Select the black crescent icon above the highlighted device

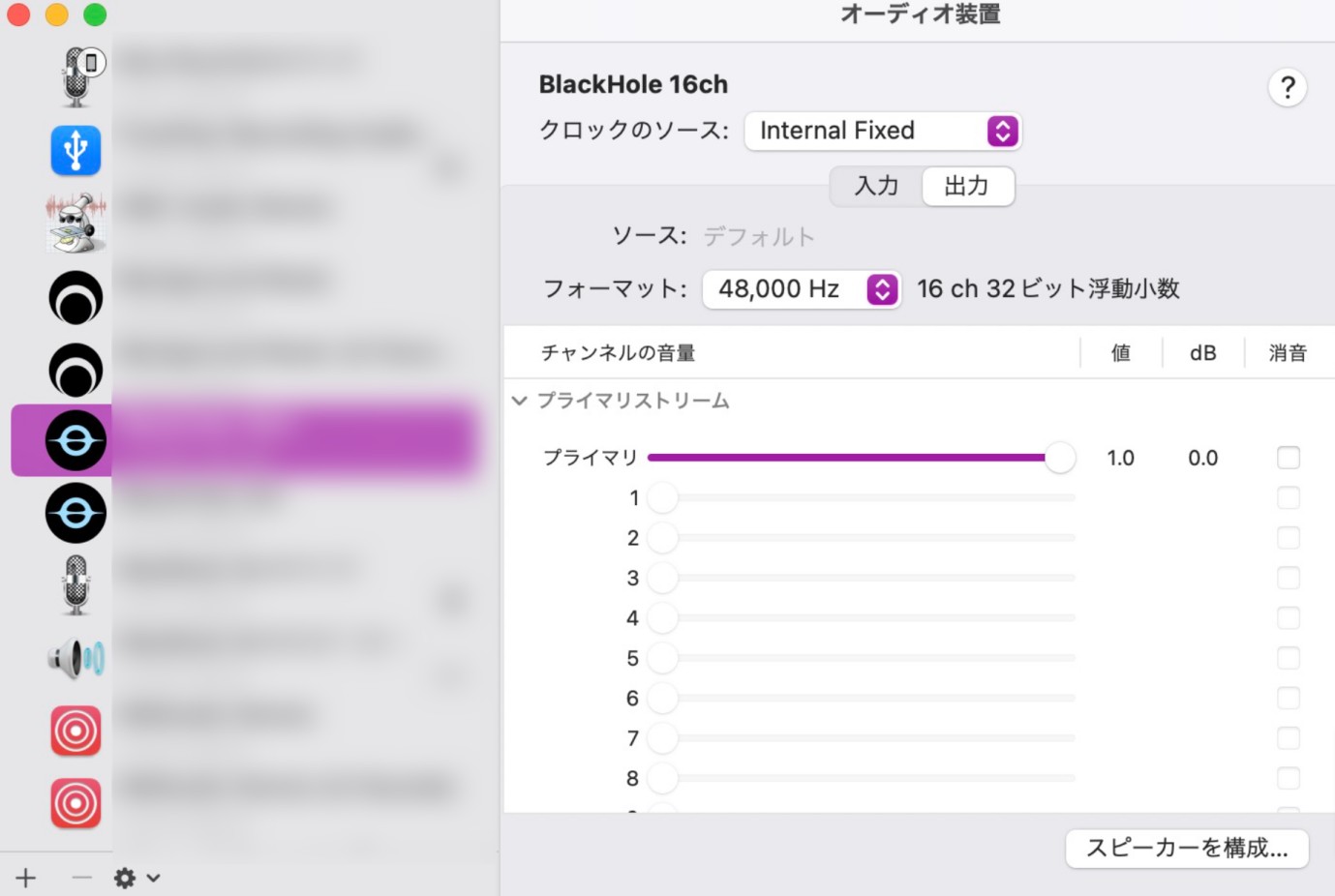click(76, 370)
